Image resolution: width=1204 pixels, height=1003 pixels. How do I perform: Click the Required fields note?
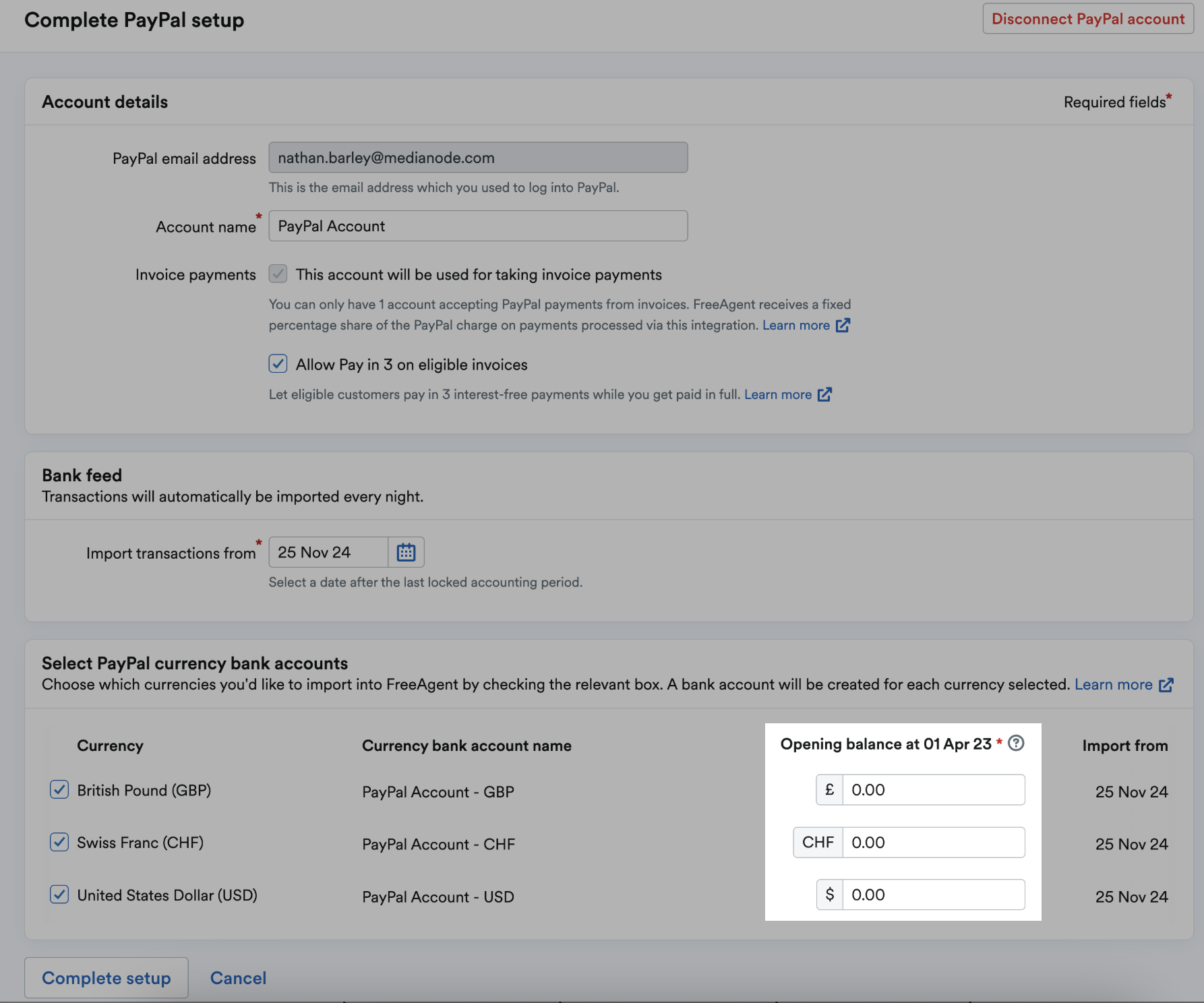[1118, 101]
